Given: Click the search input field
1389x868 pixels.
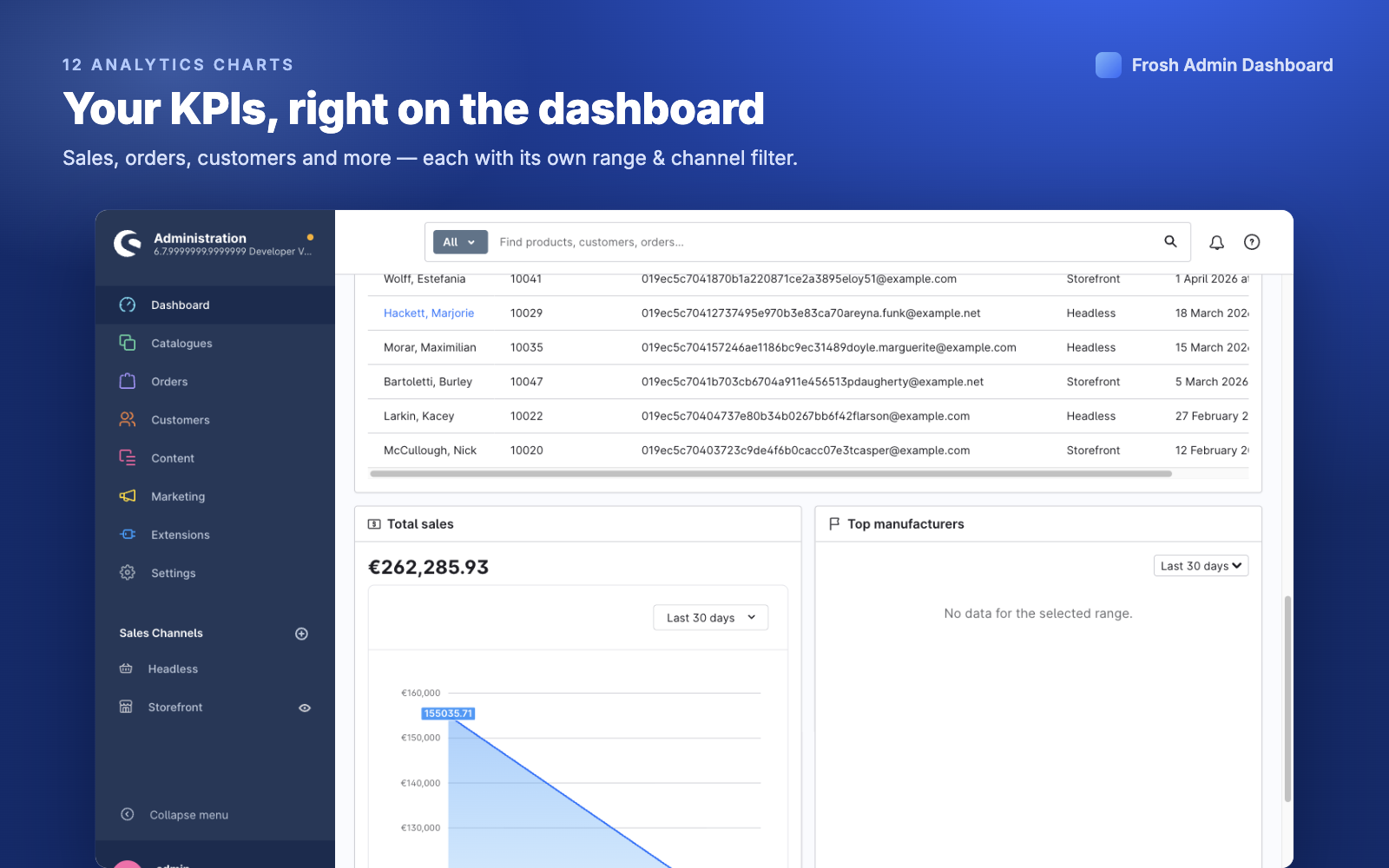Looking at the screenshot, I should coord(825,242).
